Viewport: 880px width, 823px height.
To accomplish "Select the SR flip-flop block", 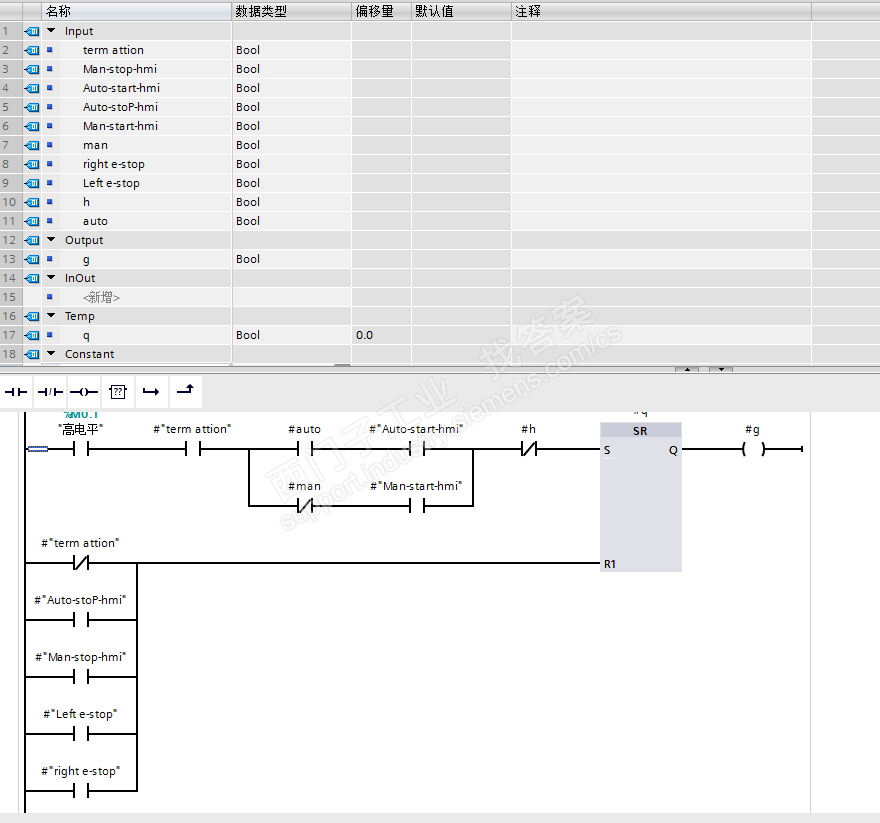I will tap(640, 497).
